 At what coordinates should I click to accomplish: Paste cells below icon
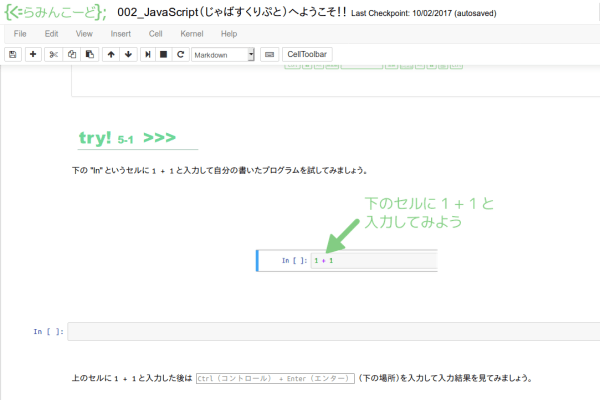point(88,54)
